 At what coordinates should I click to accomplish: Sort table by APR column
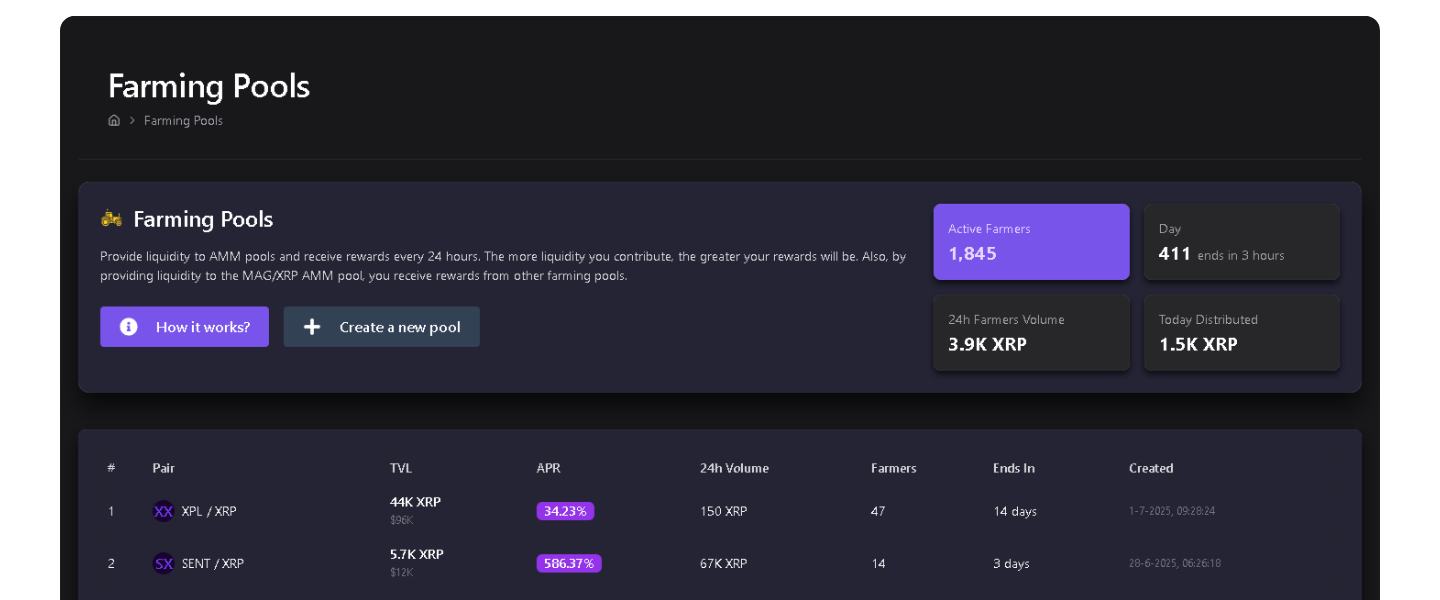tap(548, 468)
